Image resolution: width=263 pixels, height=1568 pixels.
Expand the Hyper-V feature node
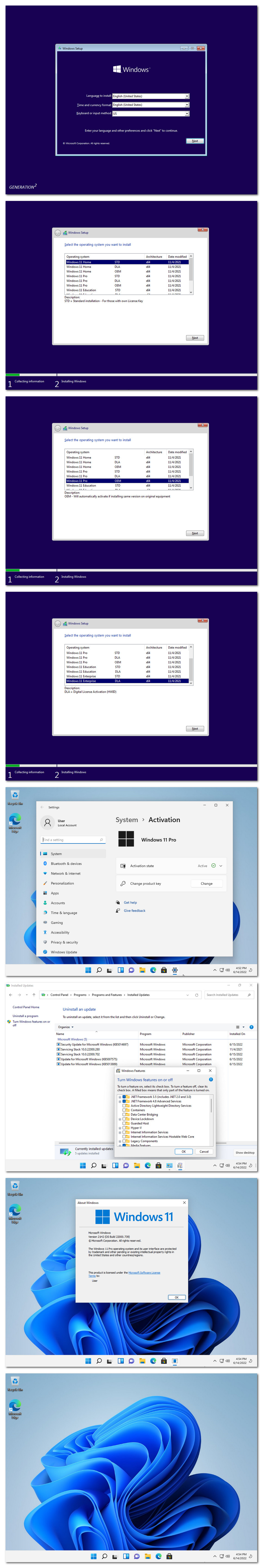(120, 1128)
